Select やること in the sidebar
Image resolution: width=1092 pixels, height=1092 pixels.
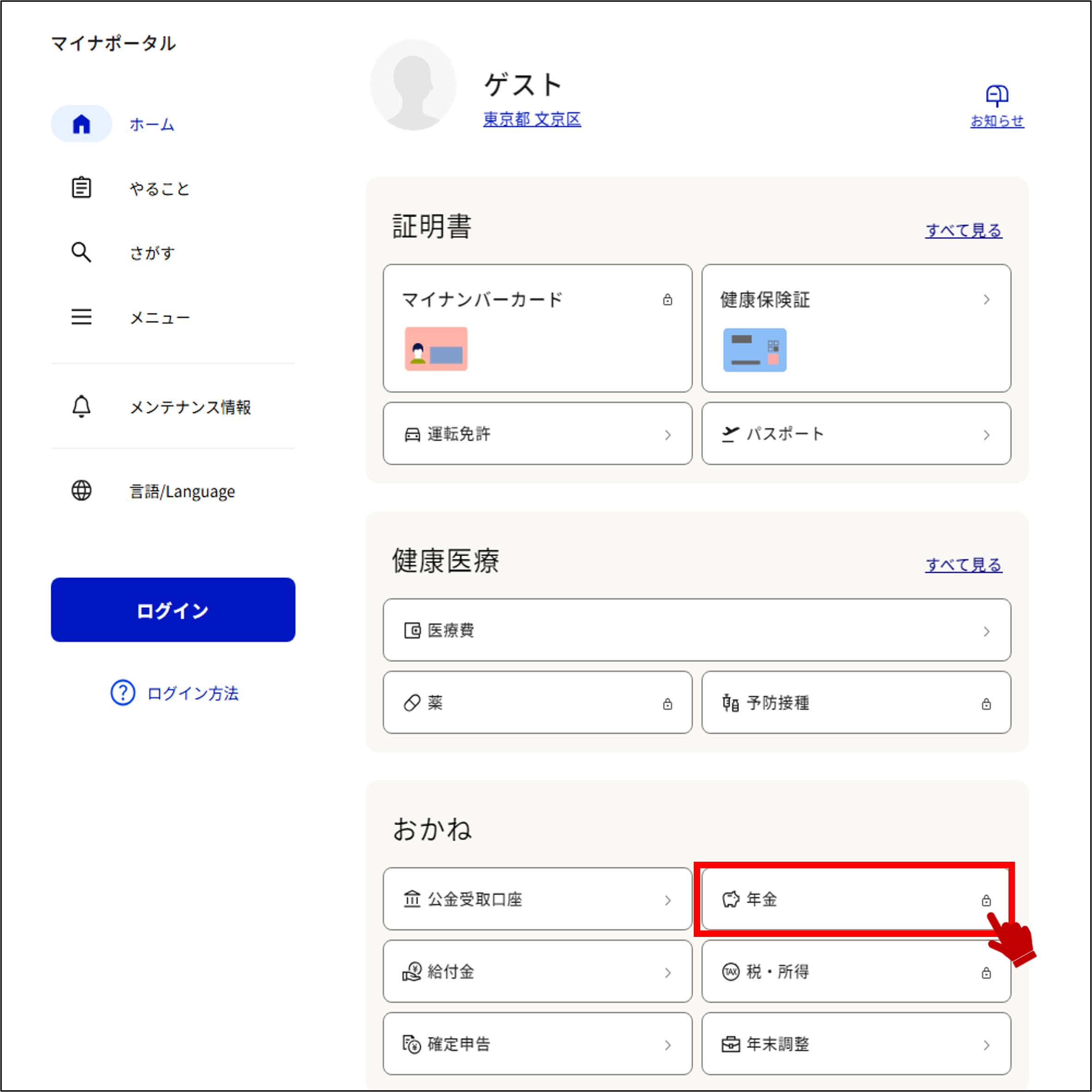159,188
